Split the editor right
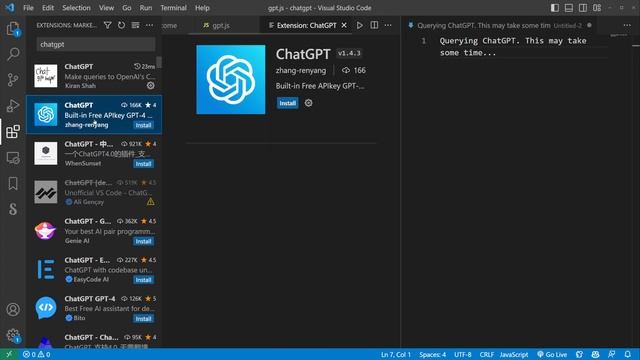The width and height of the screenshot is (640, 360). click(x=374, y=25)
